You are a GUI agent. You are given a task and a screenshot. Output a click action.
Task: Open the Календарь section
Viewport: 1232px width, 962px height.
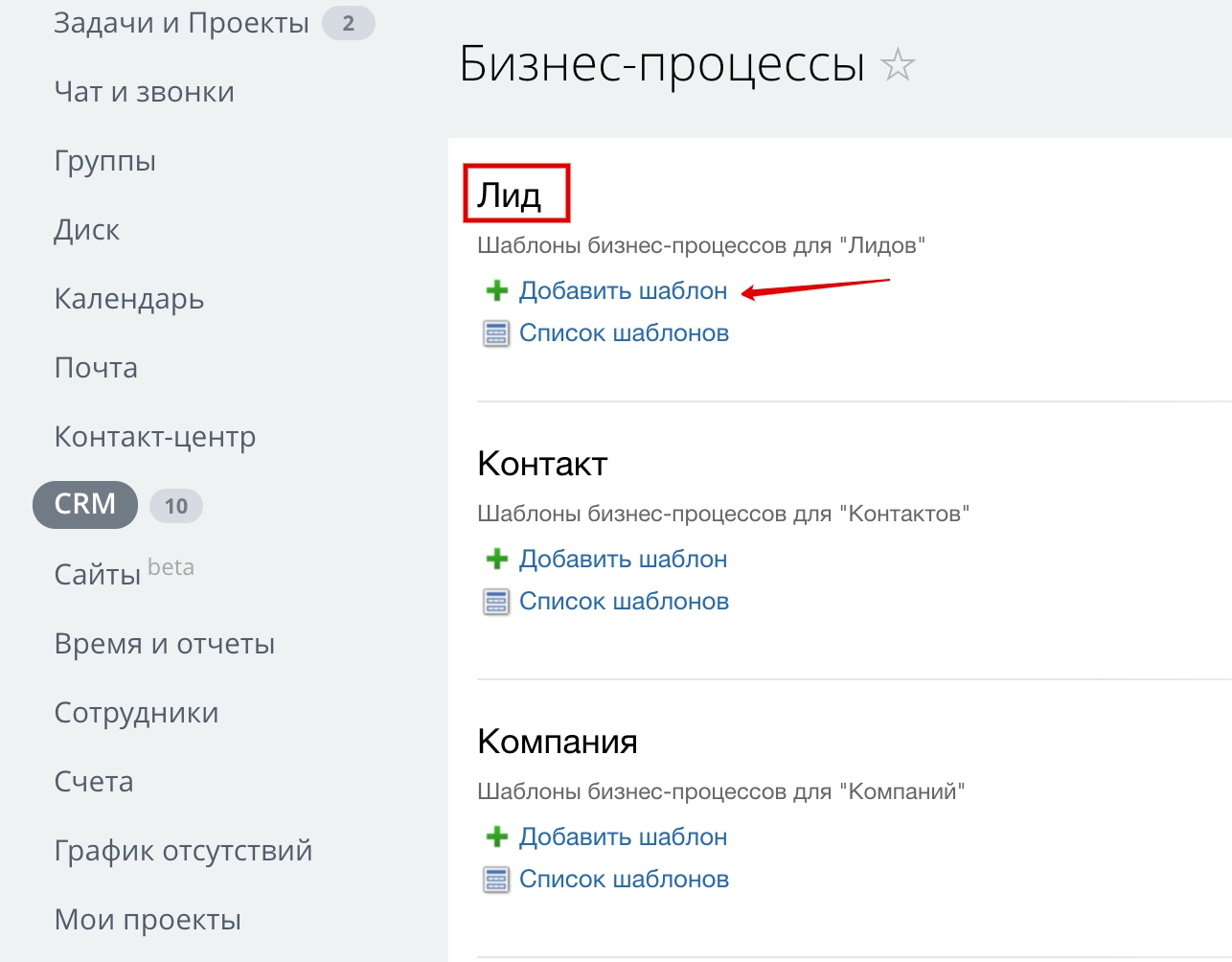pos(128,298)
